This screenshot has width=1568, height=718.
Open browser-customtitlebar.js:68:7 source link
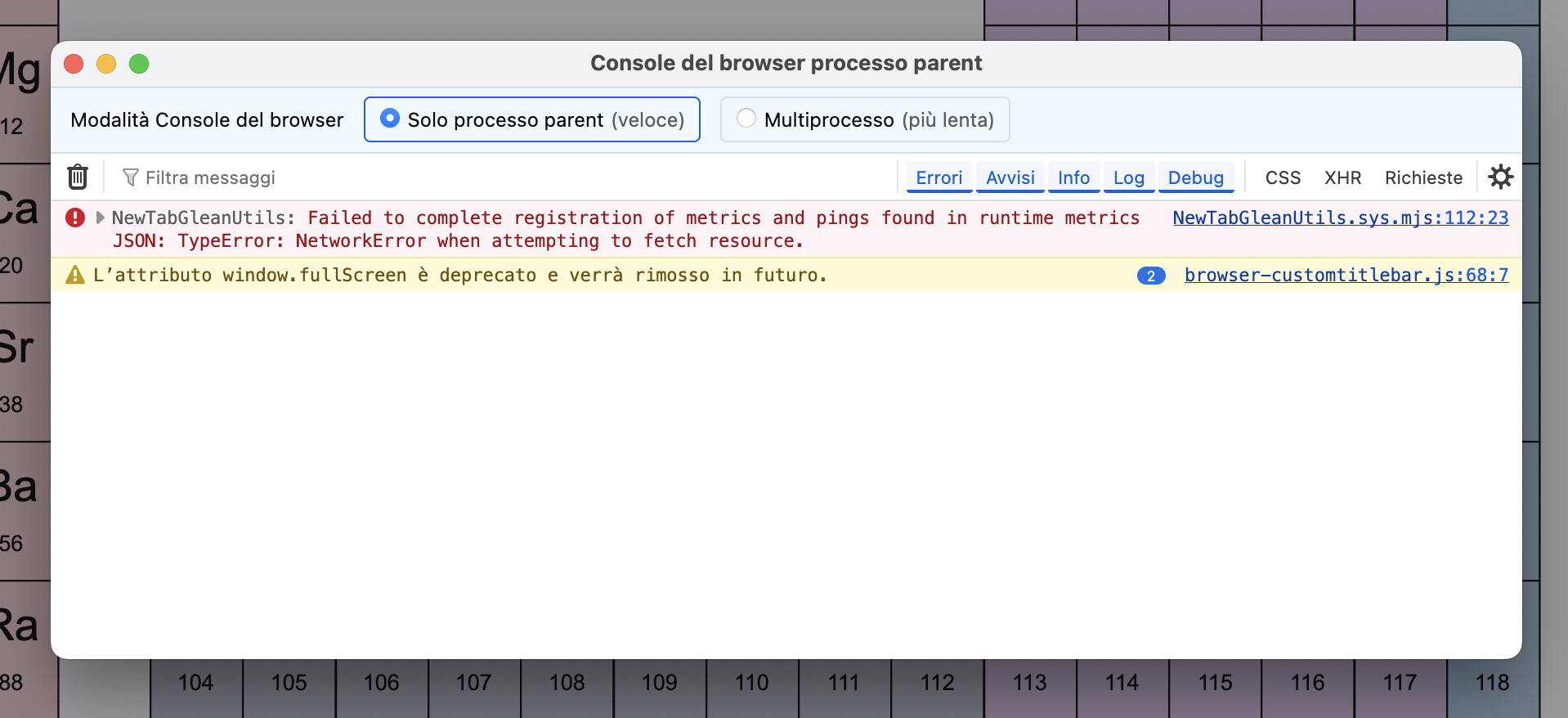(x=1346, y=275)
